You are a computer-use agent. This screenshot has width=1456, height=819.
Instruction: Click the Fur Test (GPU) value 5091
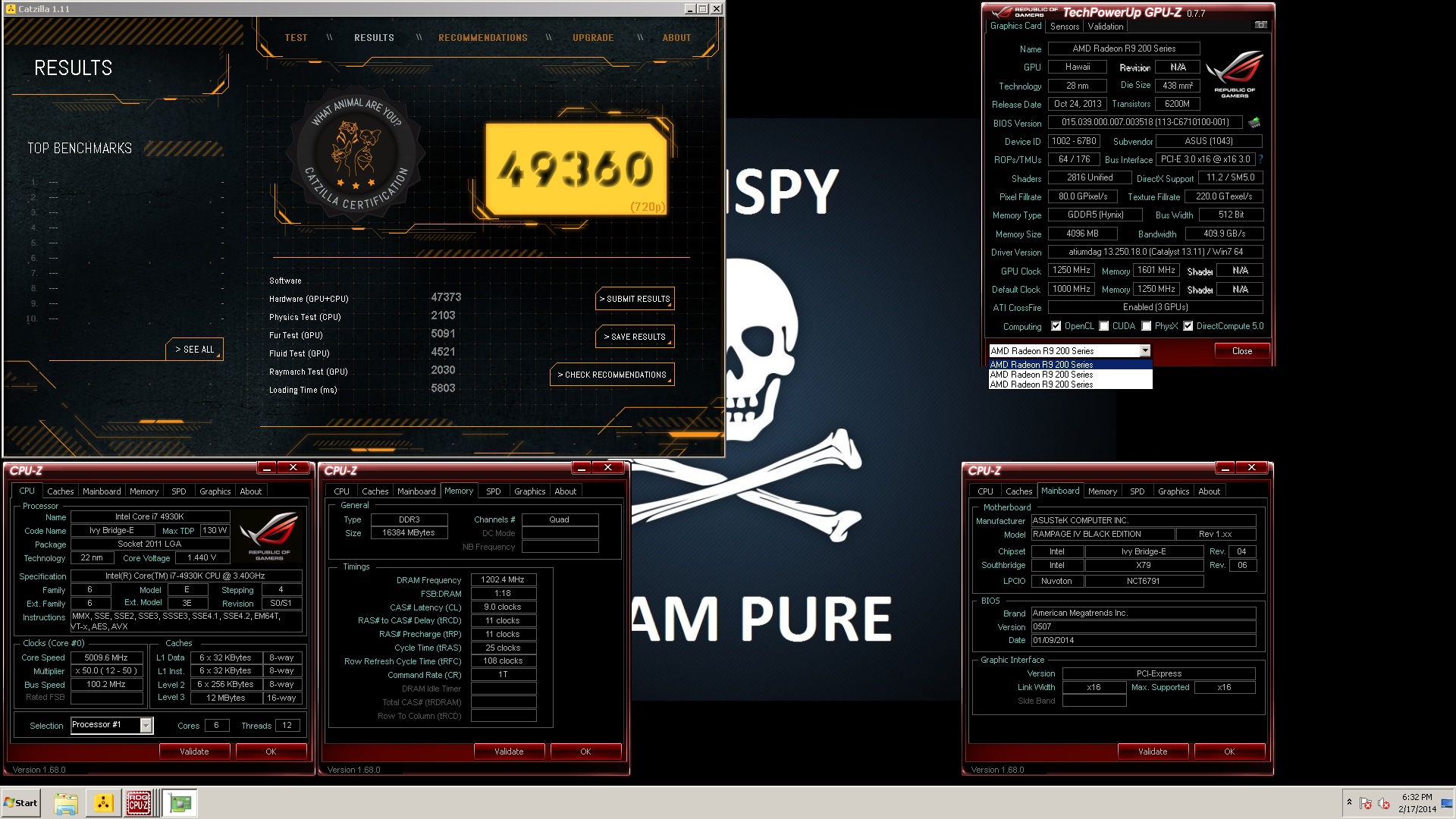tap(443, 334)
